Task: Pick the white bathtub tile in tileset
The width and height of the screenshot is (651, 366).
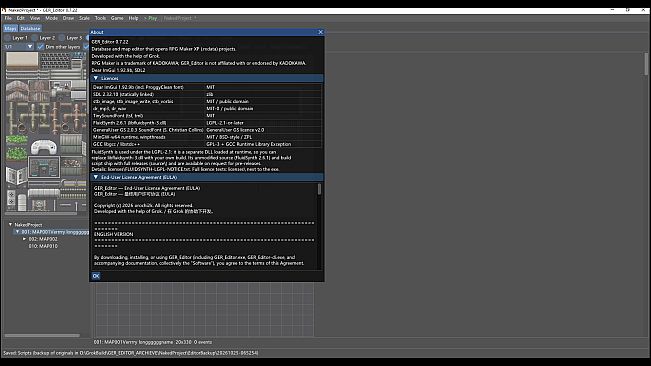Action: tap(44, 147)
